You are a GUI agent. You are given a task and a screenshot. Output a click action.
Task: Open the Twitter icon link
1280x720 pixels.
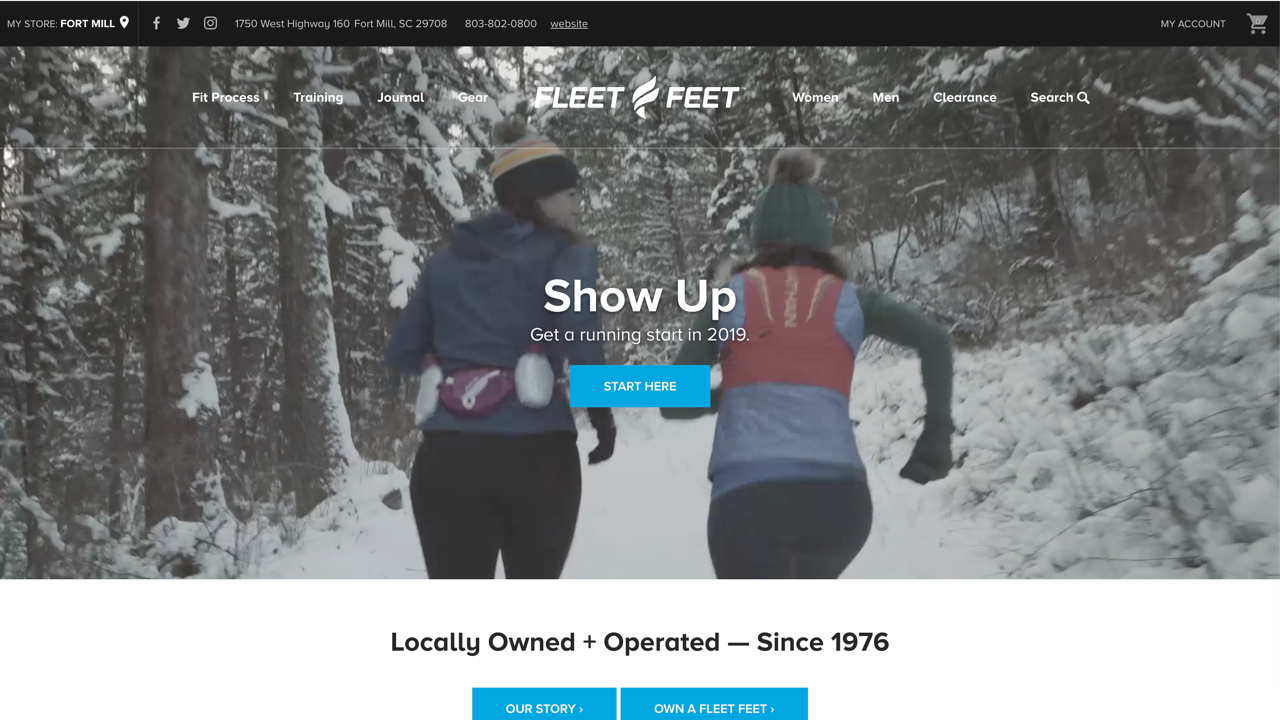point(183,23)
